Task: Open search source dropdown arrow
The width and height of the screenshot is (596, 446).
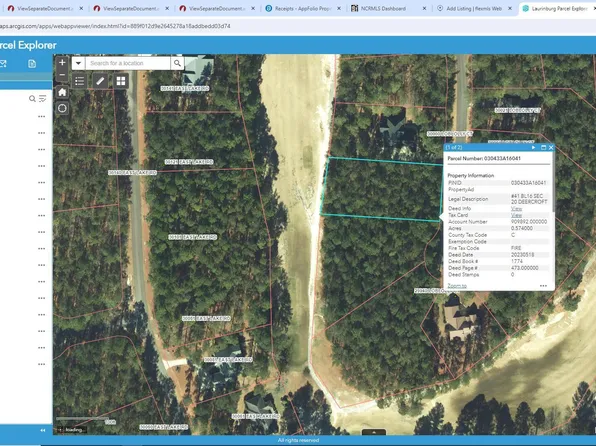Action: click(x=78, y=63)
